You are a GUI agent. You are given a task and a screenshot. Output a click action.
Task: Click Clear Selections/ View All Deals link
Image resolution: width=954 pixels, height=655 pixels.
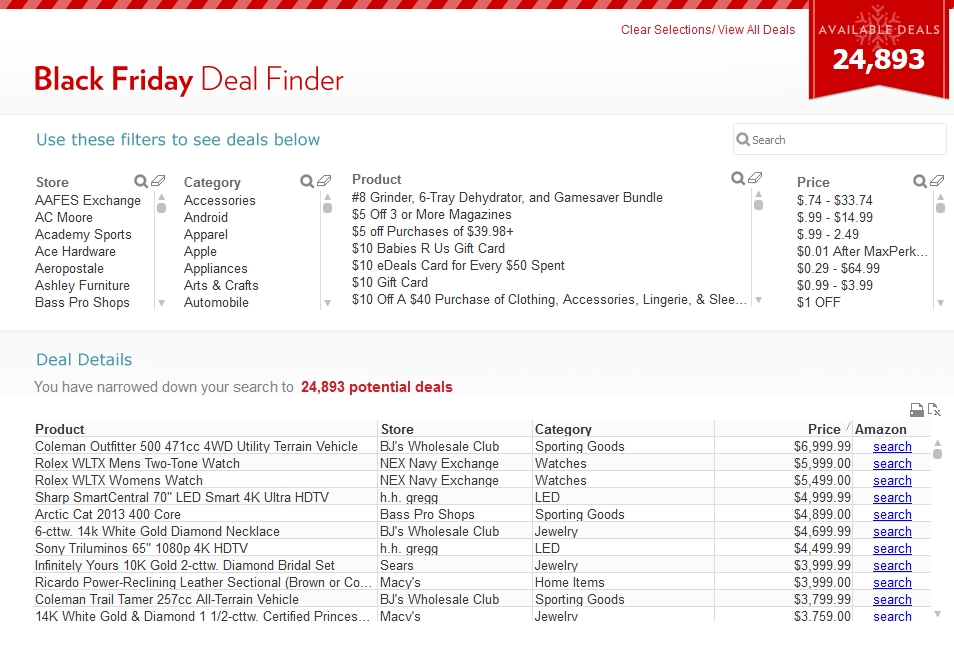click(x=708, y=30)
